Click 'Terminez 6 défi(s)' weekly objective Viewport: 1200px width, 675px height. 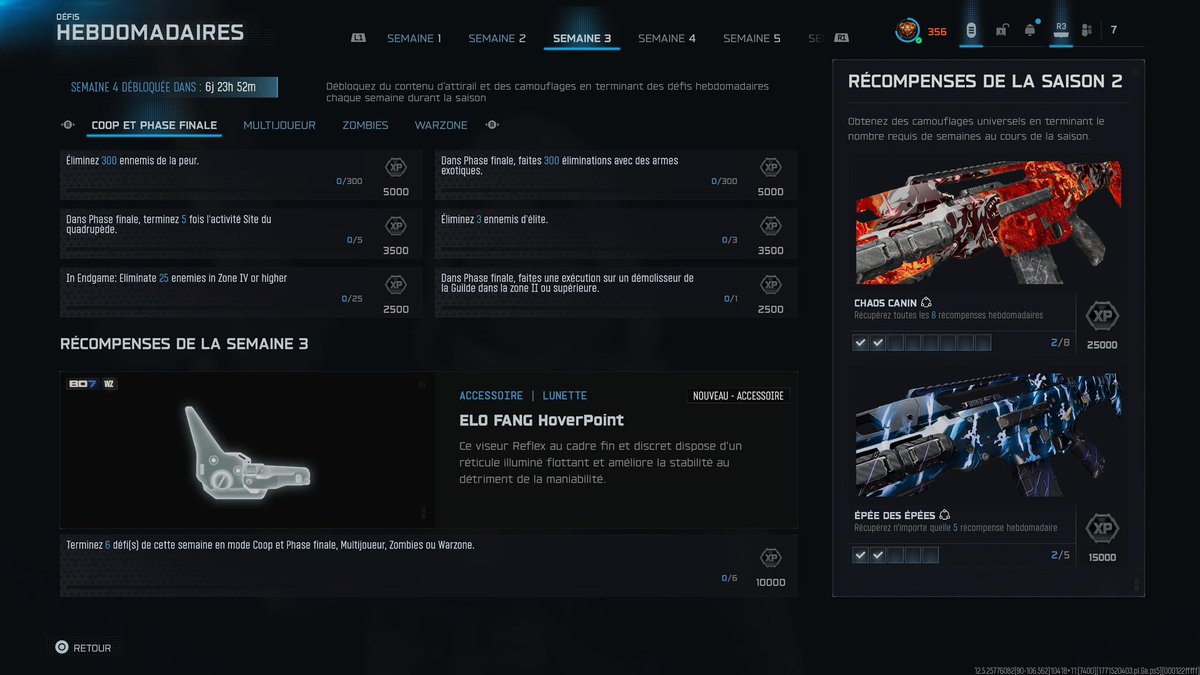[429, 565]
